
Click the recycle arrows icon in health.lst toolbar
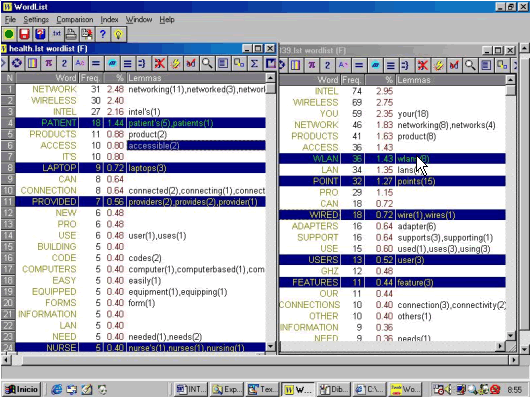tap(17, 63)
